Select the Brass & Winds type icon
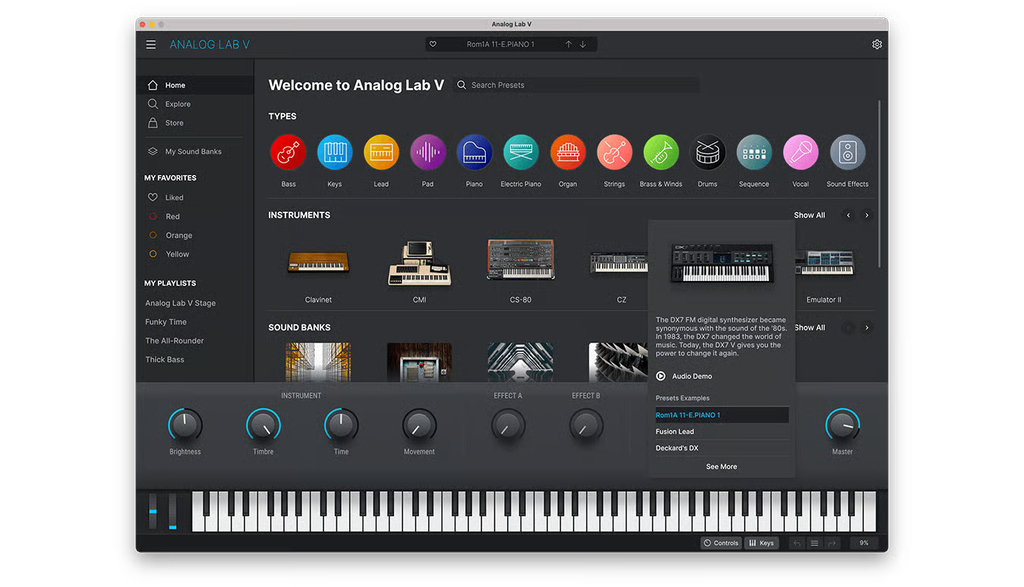1024x587 pixels. click(x=661, y=153)
